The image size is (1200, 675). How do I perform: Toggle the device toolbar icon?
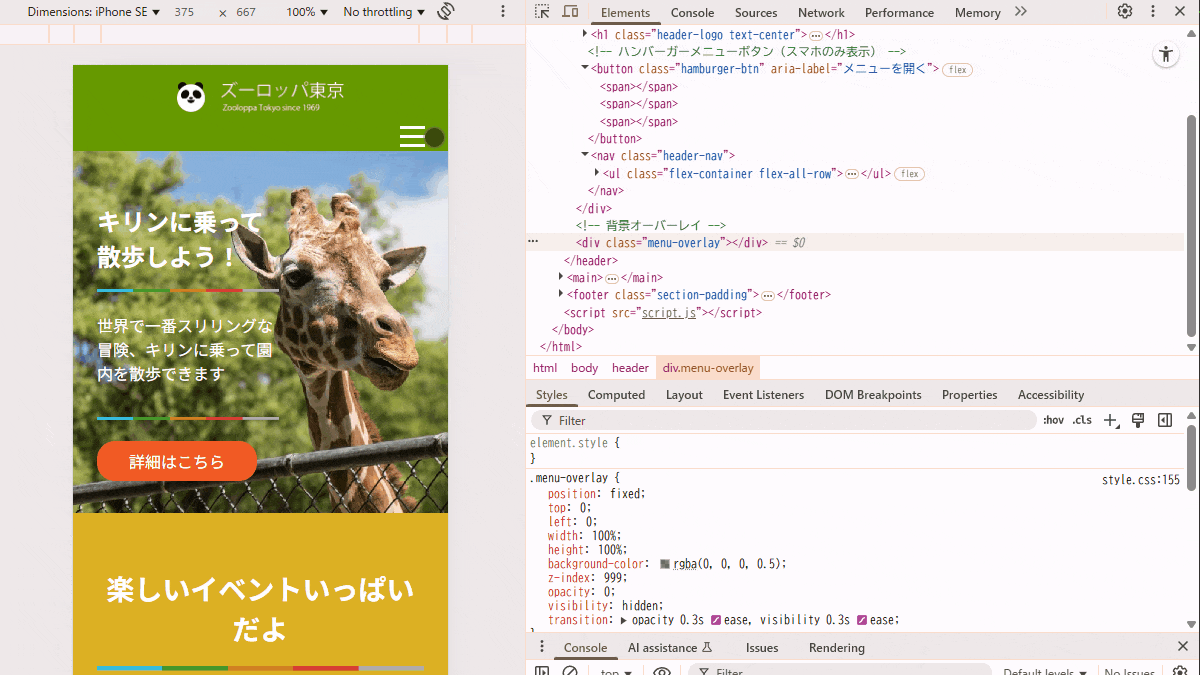[x=570, y=12]
